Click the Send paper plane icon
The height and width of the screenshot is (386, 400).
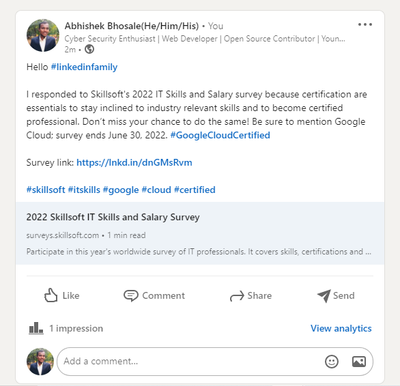click(x=324, y=295)
